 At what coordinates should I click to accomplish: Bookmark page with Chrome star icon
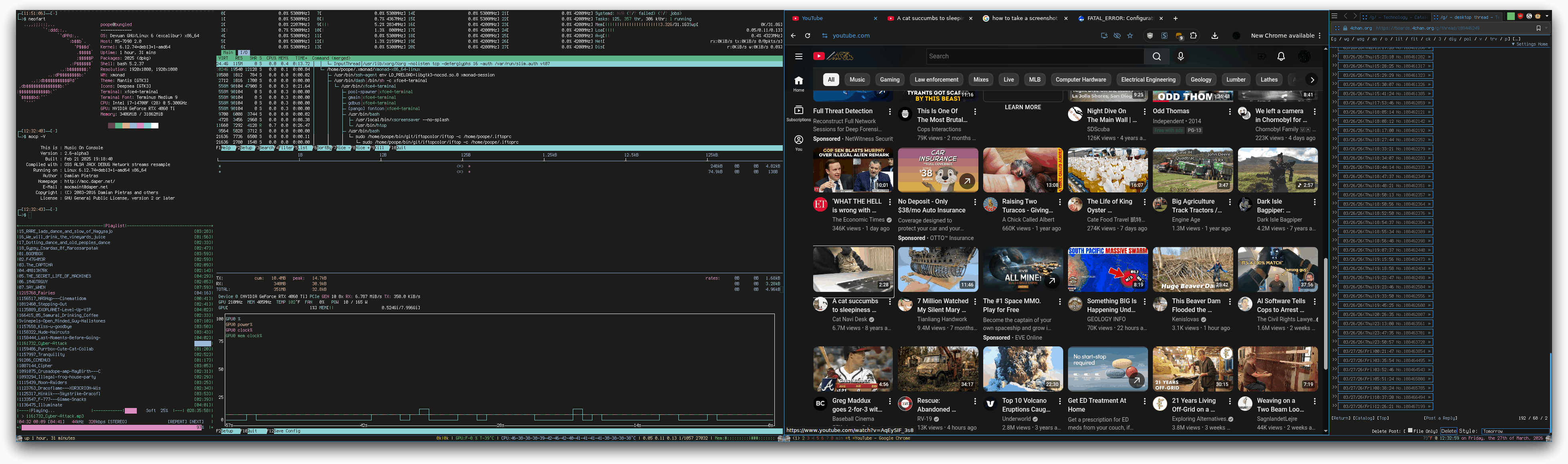tap(1130, 35)
